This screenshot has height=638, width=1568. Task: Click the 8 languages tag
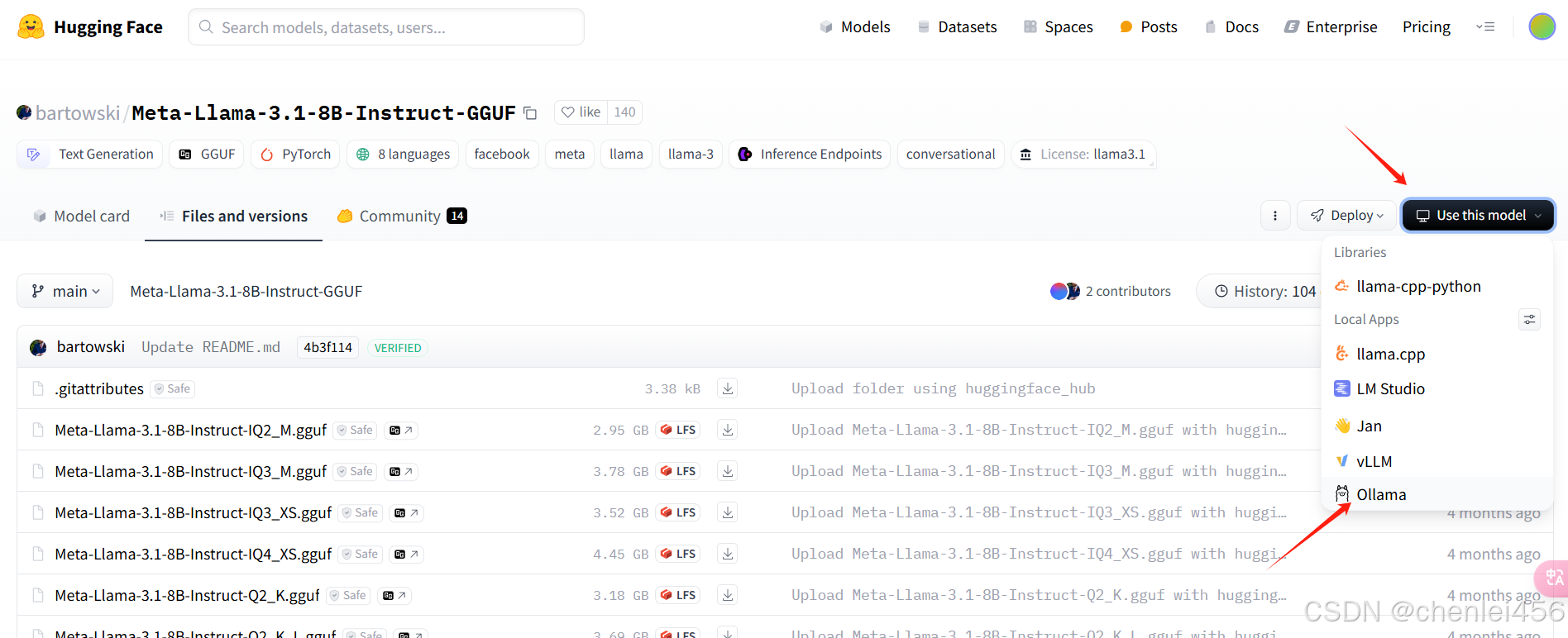tap(403, 155)
